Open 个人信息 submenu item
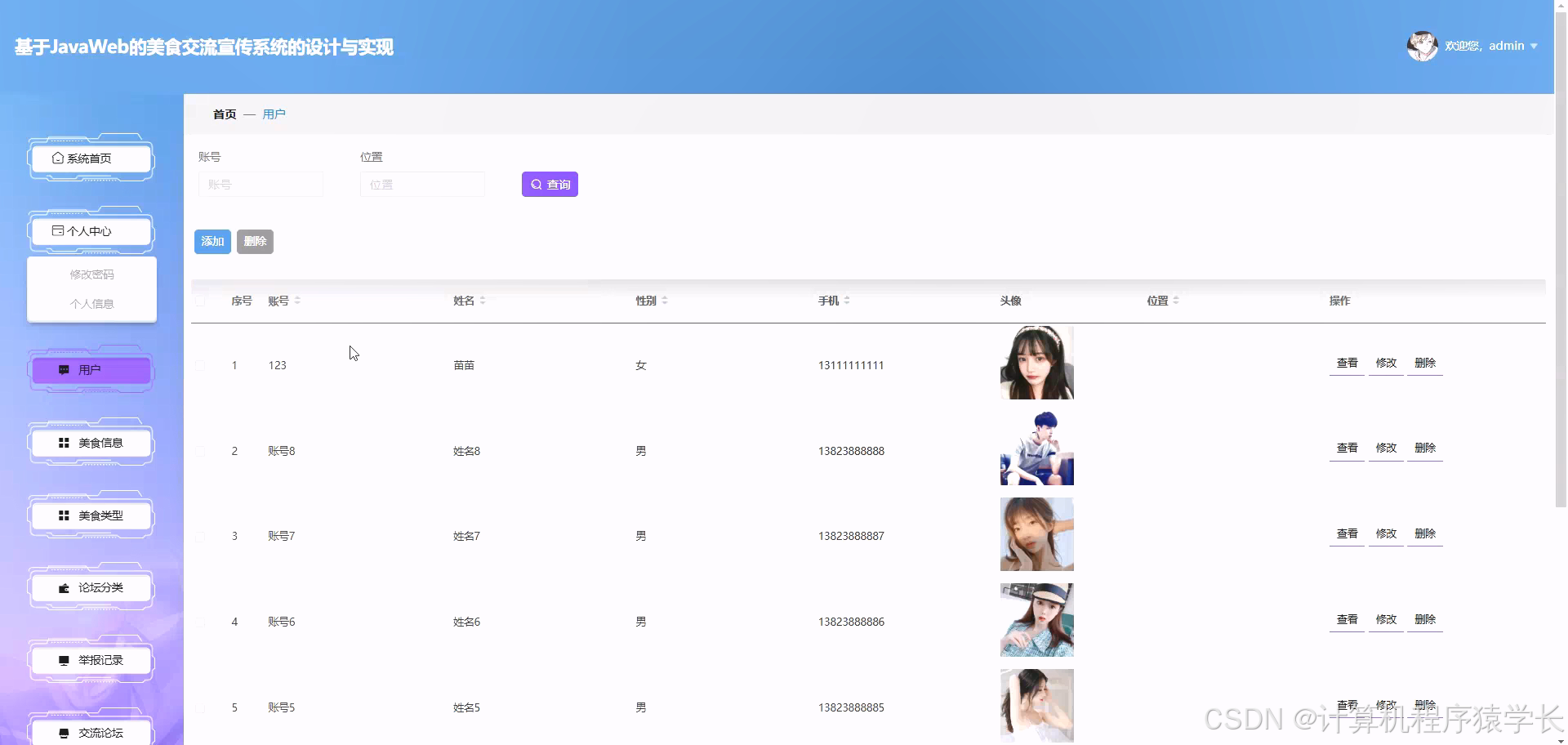Image resolution: width=1568 pixels, height=745 pixels. point(91,304)
